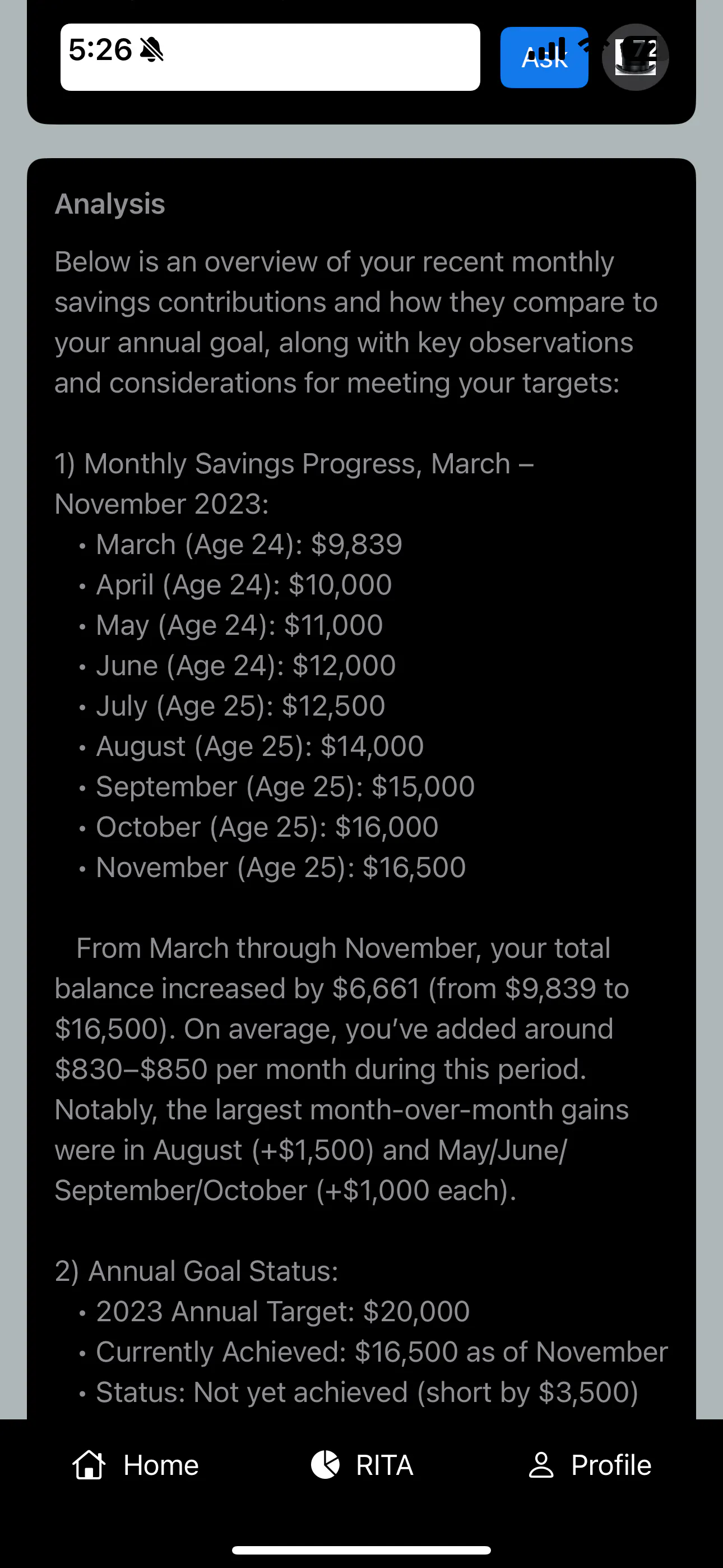Select the Analysis heading

point(110,204)
